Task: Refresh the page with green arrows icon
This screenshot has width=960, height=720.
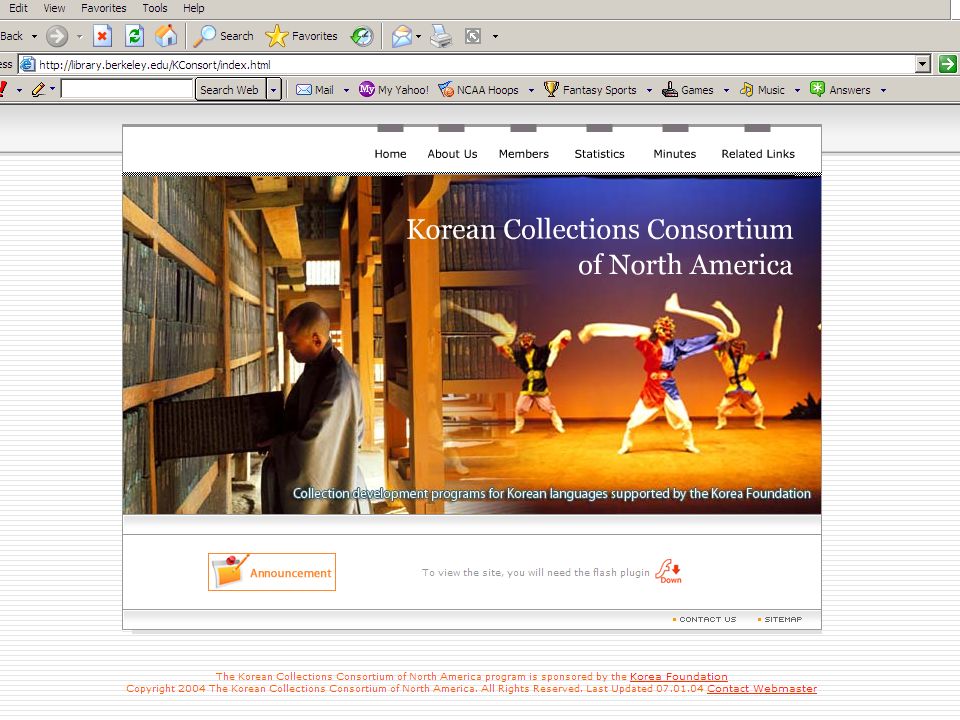Action: [x=134, y=36]
